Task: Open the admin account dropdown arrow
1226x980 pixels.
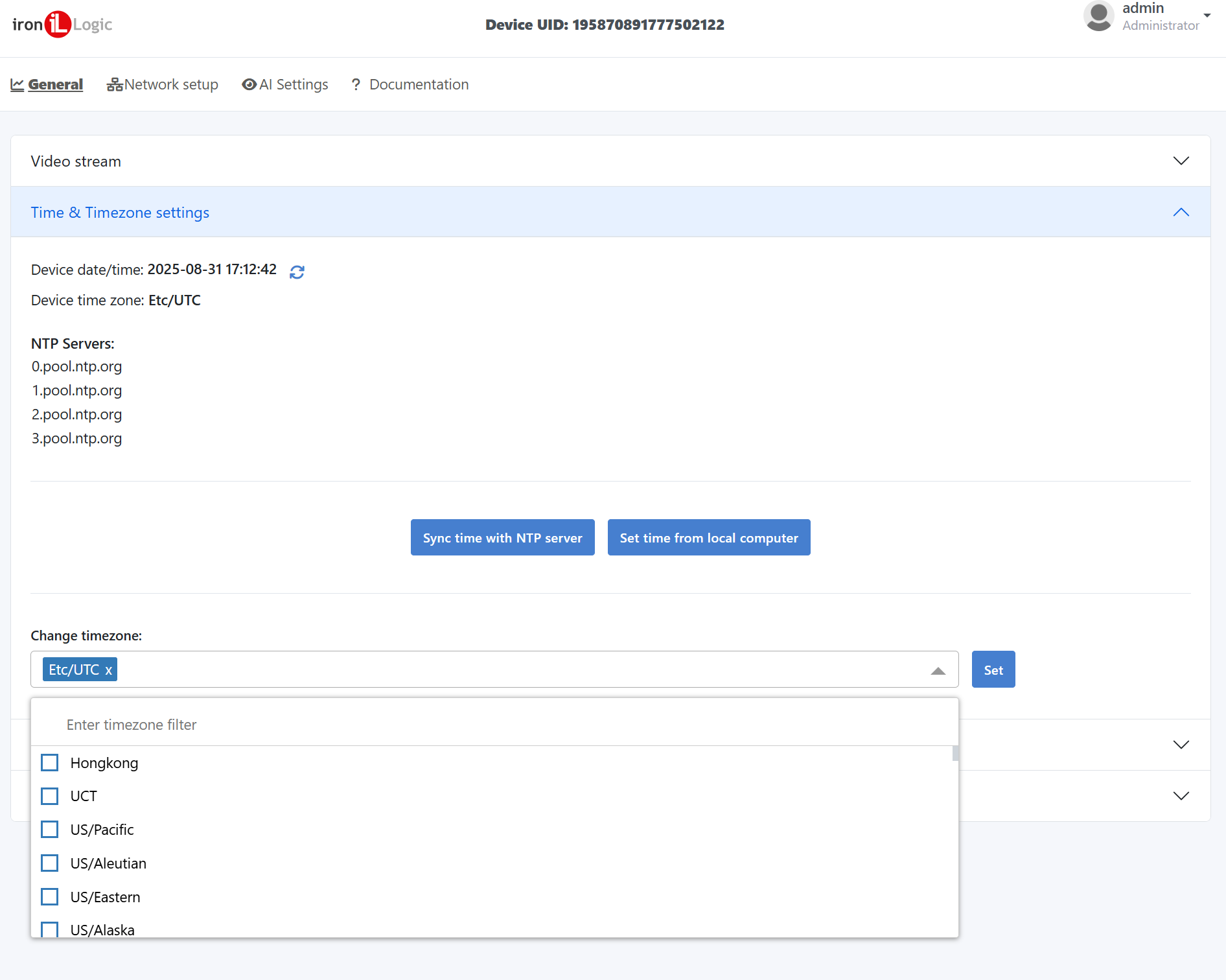Action: click(x=1207, y=16)
